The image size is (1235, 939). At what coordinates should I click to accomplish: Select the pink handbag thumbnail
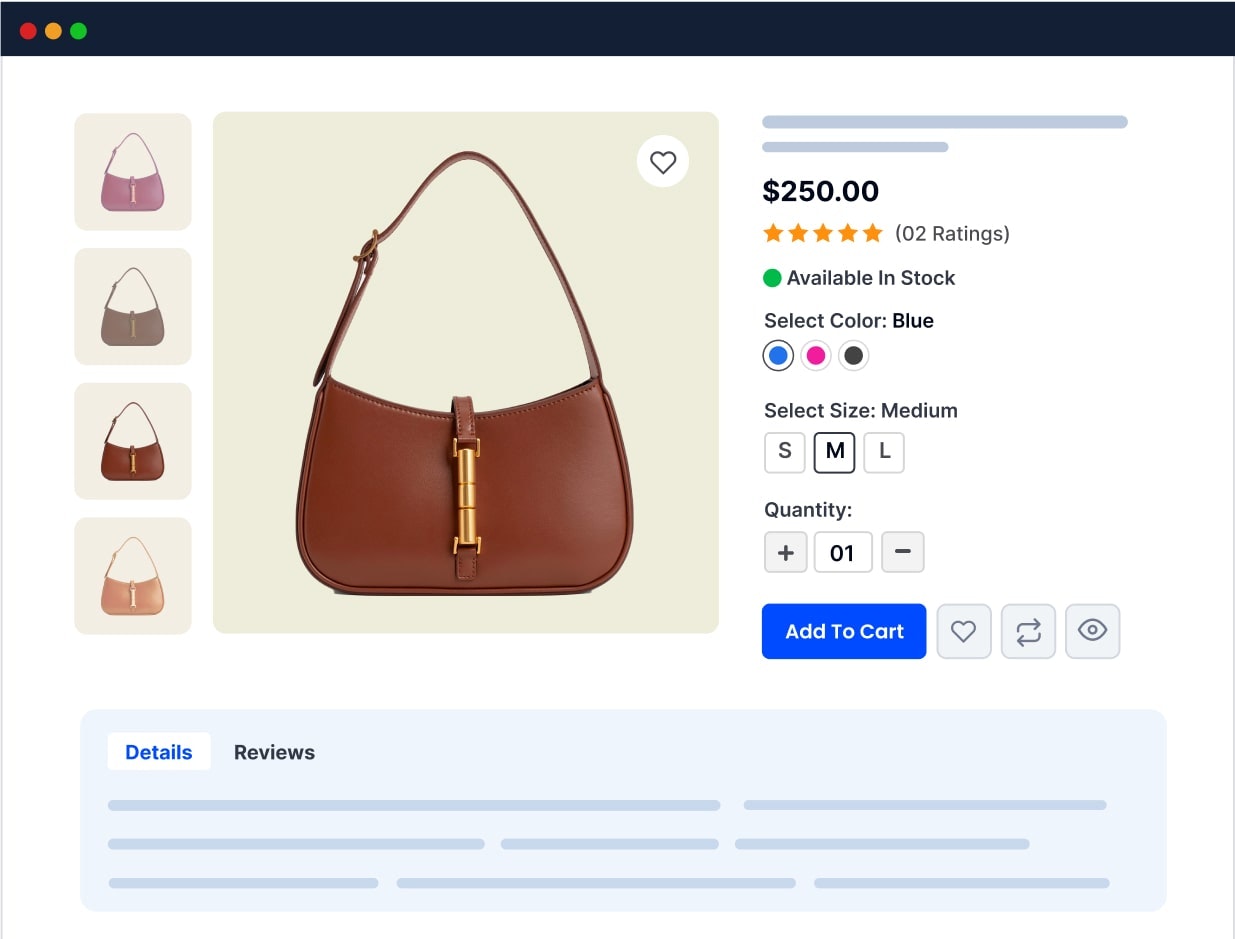(132, 171)
